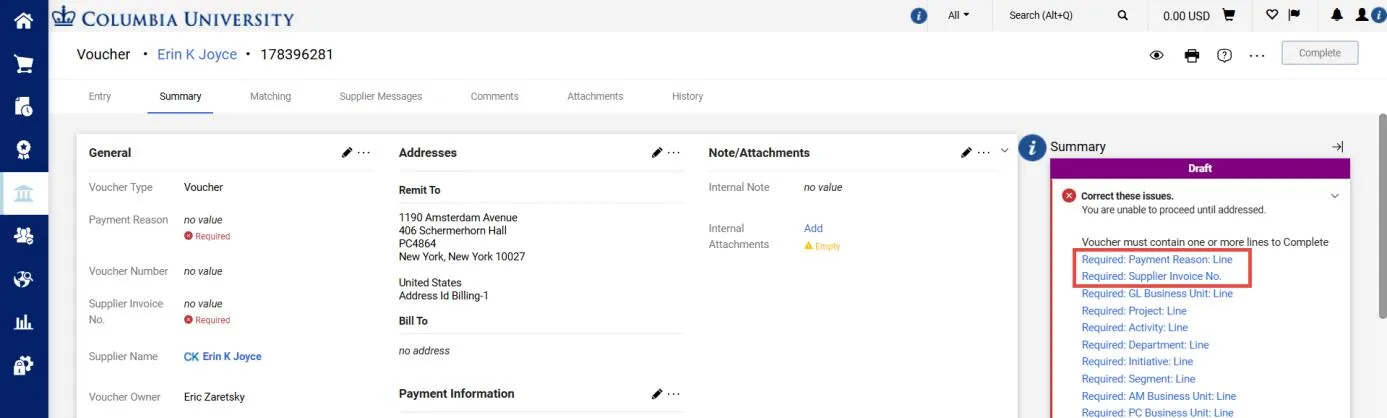Open the Attachments tab
1387x418 pixels.
pos(595,97)
